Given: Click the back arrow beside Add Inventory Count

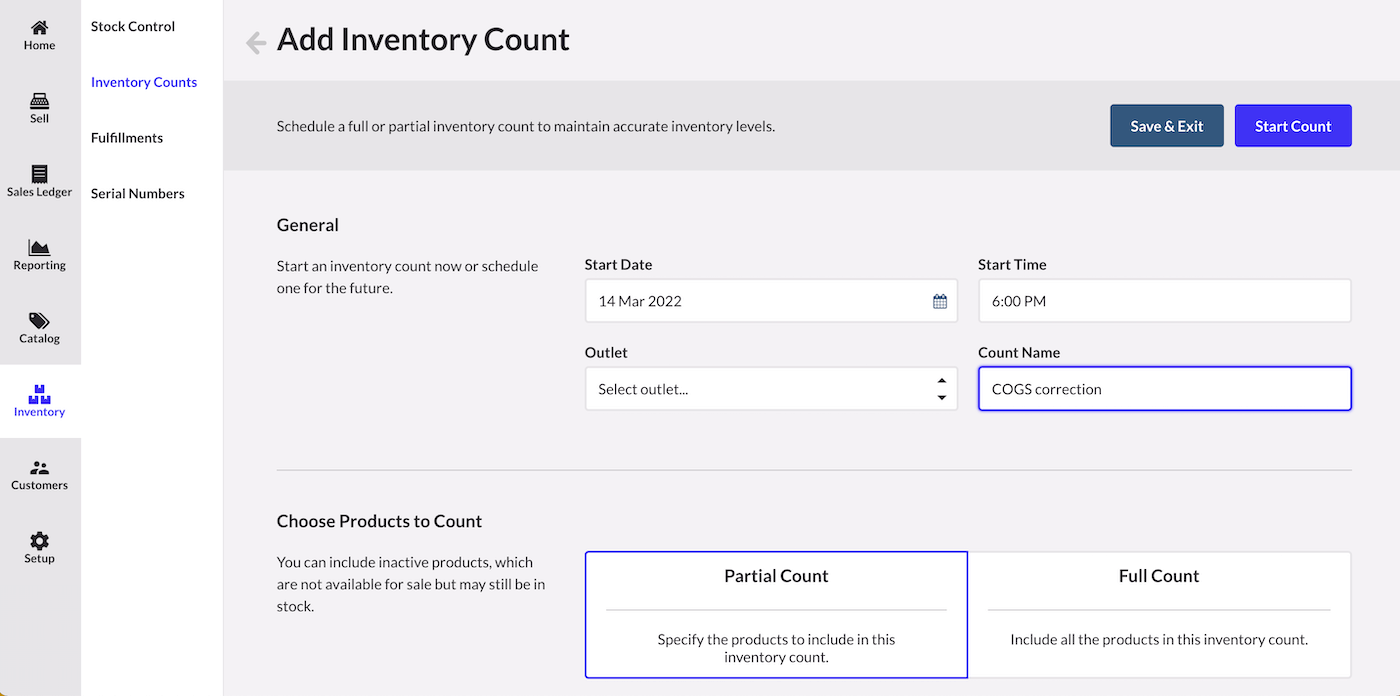Looking at the screenshot, I should click(x=256, y=42).
